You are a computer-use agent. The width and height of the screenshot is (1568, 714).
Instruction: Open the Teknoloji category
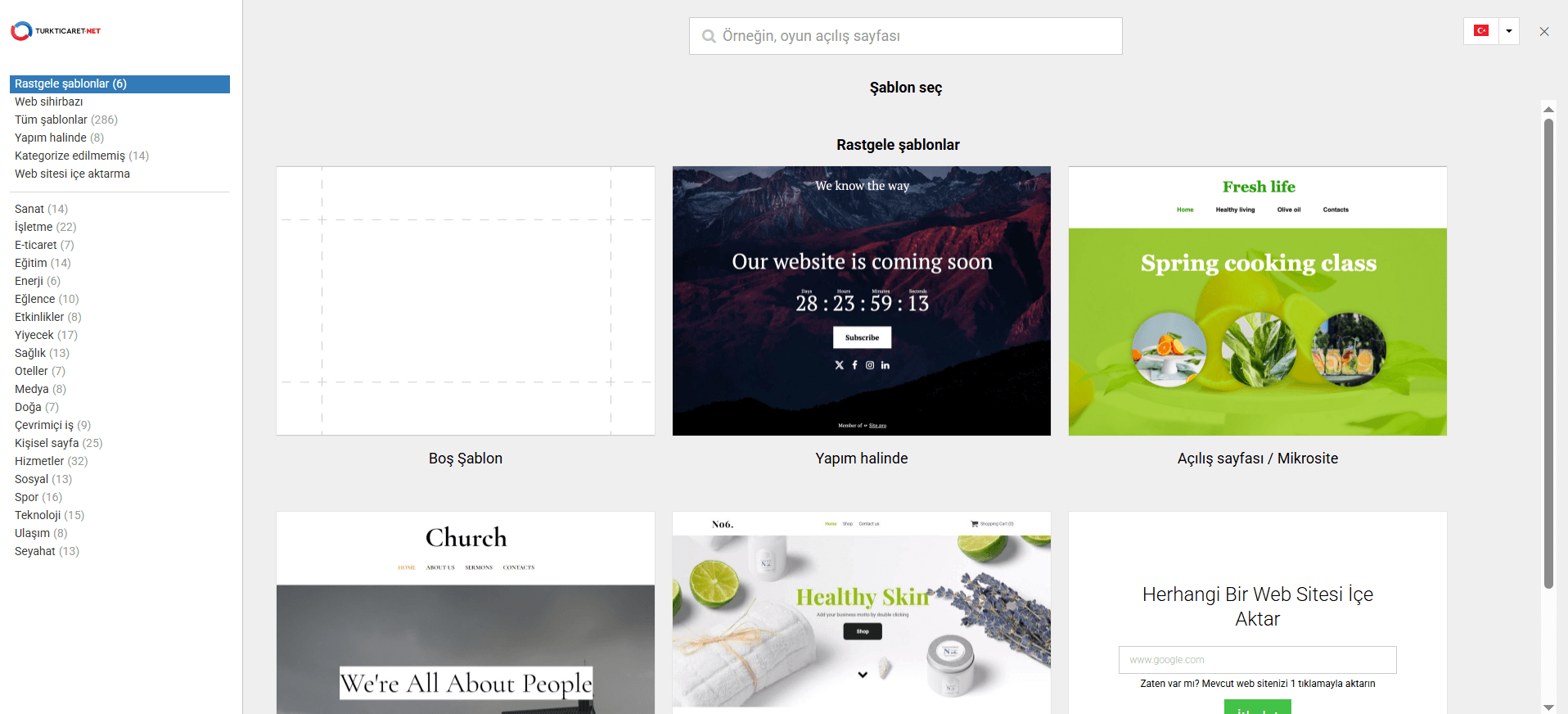(49, 515)
